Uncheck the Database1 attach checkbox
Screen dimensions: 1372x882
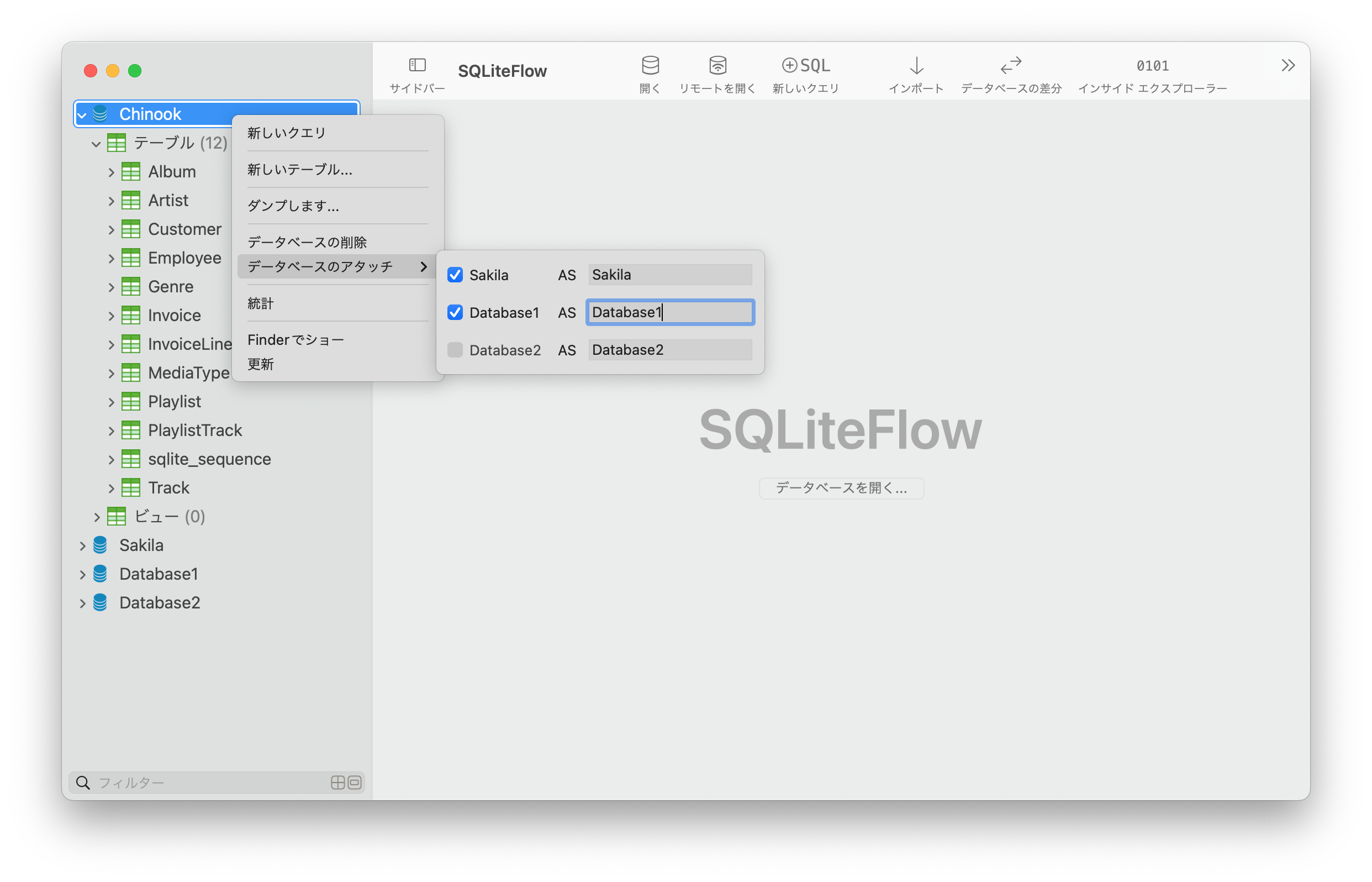pos(455,312)
